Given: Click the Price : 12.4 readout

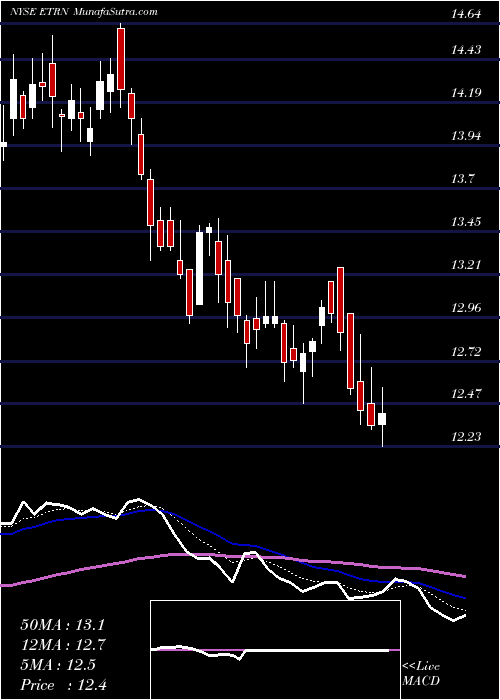Looking at the screenshot, I should click(x=64, y=685).
